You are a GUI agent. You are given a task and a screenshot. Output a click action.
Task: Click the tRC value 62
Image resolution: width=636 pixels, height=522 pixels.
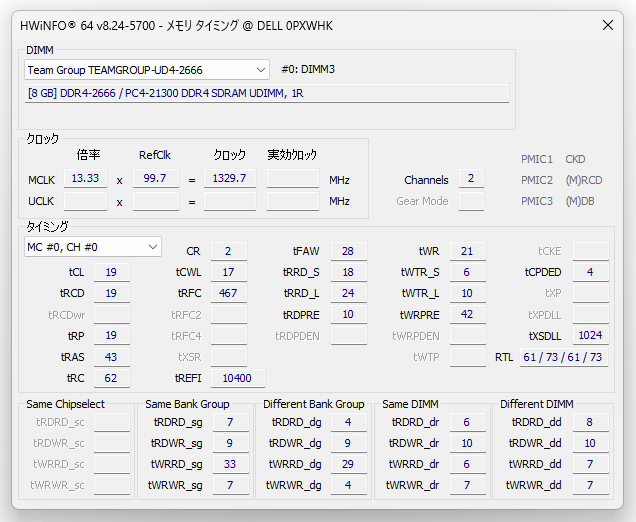(112, 378)
